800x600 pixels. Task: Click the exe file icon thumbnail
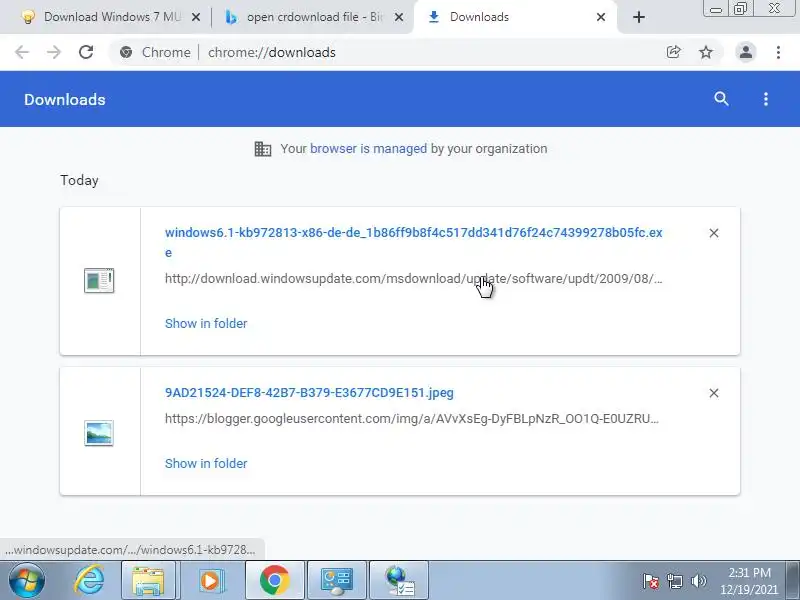[99, 281]
